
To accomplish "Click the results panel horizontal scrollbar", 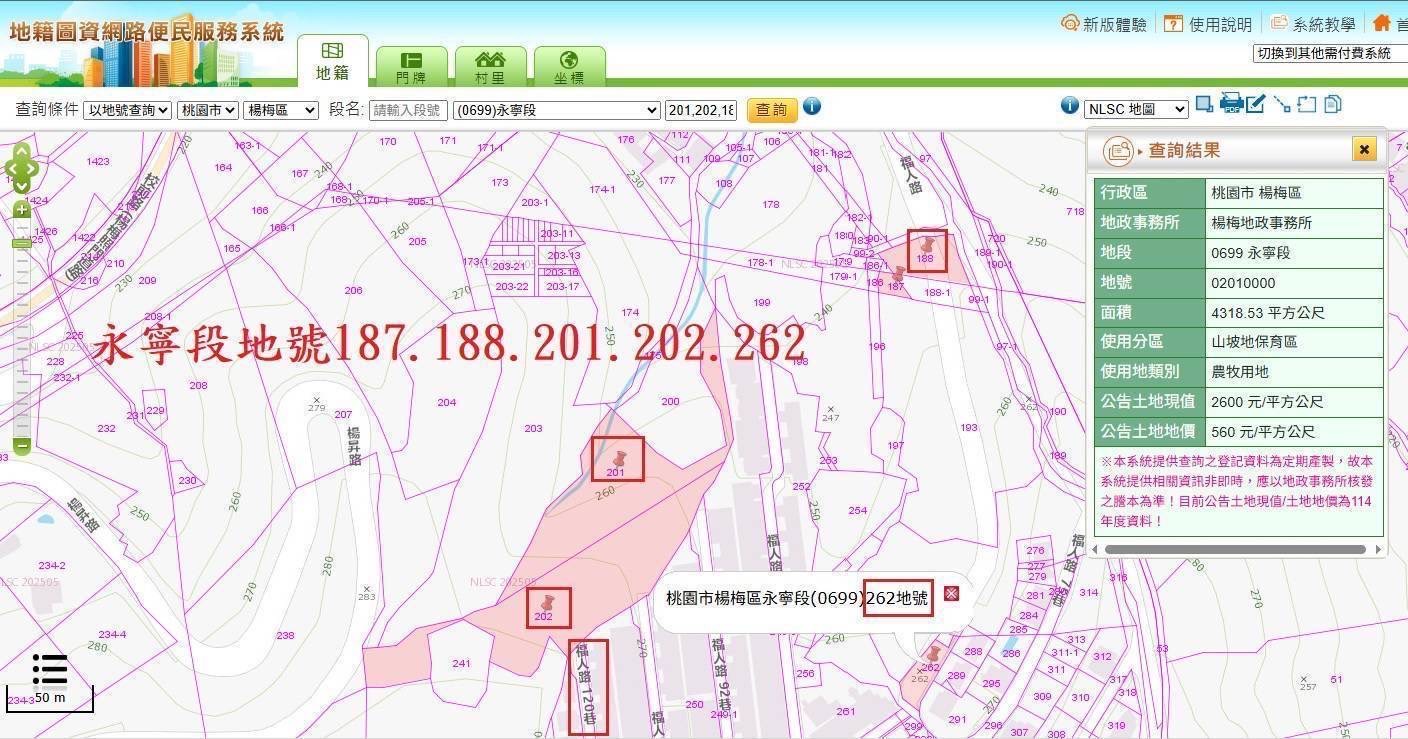I will coord(1234,549).
